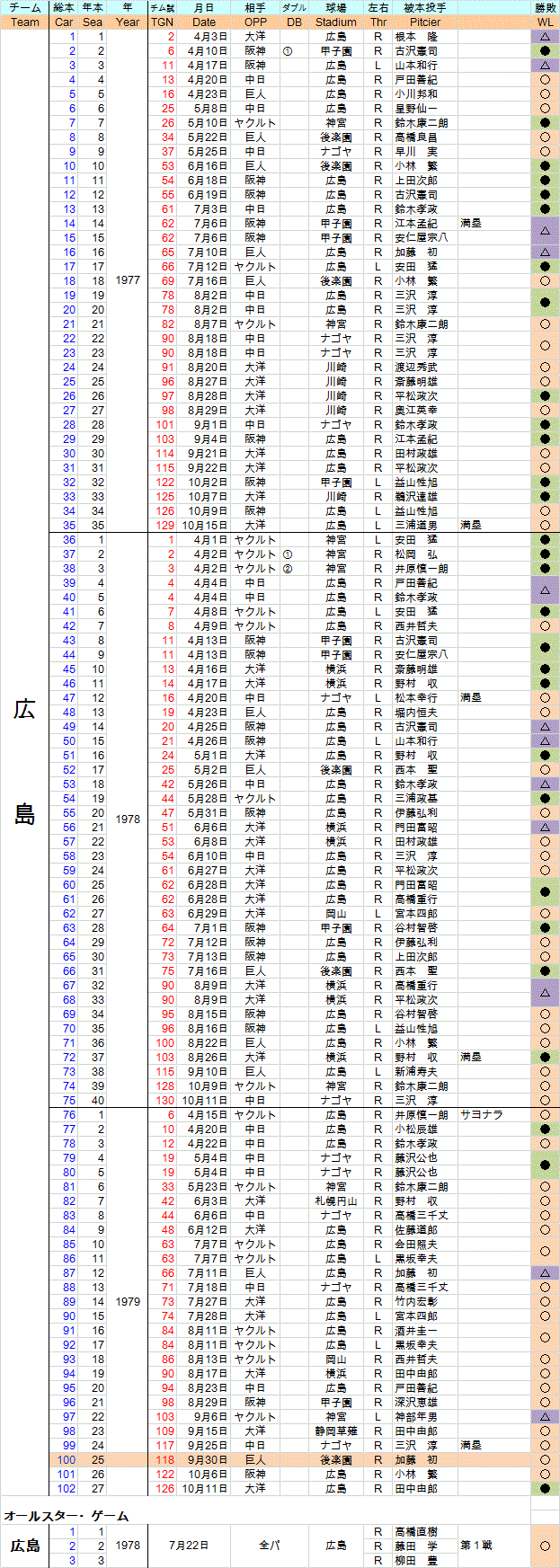Select the 'Pitcier' column header
This screenshot has height=1568, width=560.
click(424, 22)
